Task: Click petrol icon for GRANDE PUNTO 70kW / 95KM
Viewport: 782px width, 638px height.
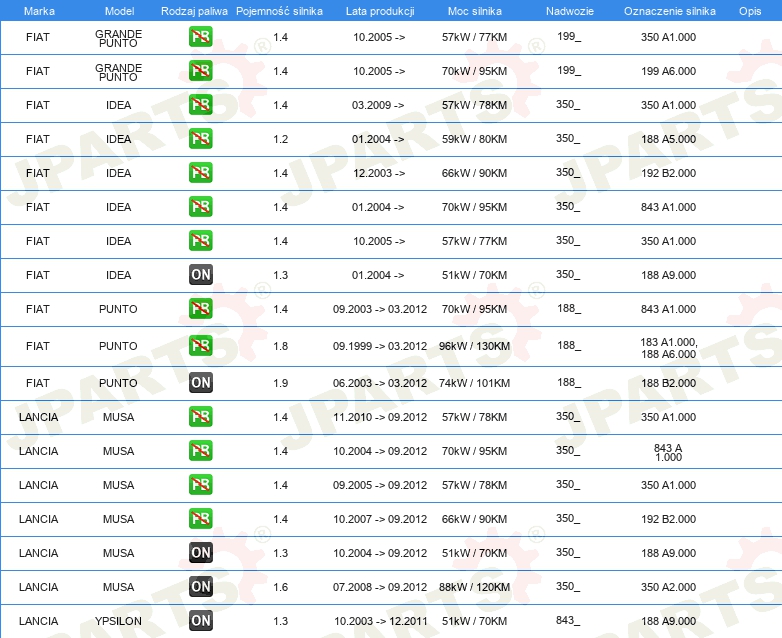Action: click(200, 70)
